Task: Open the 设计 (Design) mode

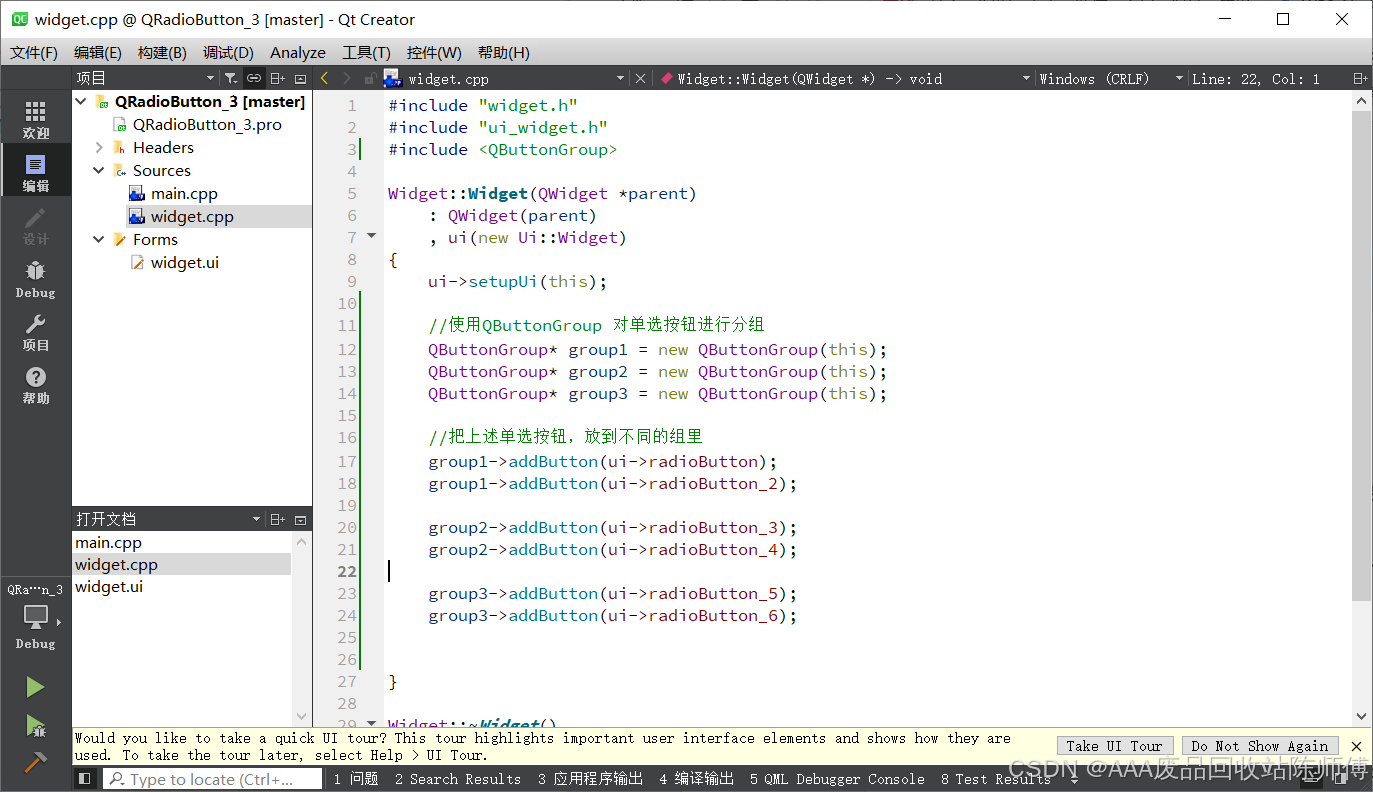Action: (35, 226)
